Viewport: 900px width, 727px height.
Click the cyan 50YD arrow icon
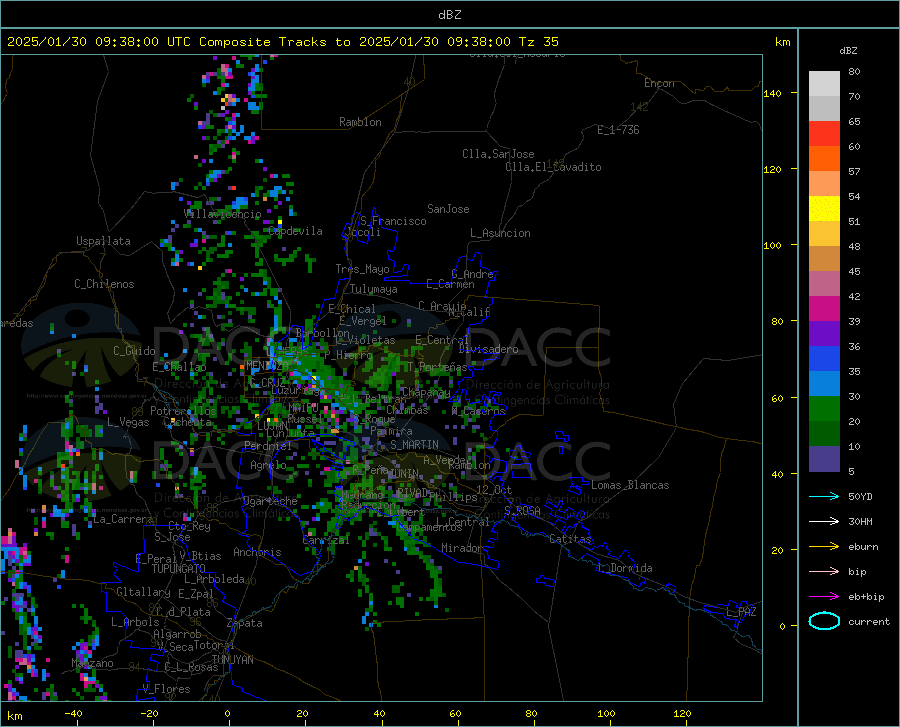824,496
